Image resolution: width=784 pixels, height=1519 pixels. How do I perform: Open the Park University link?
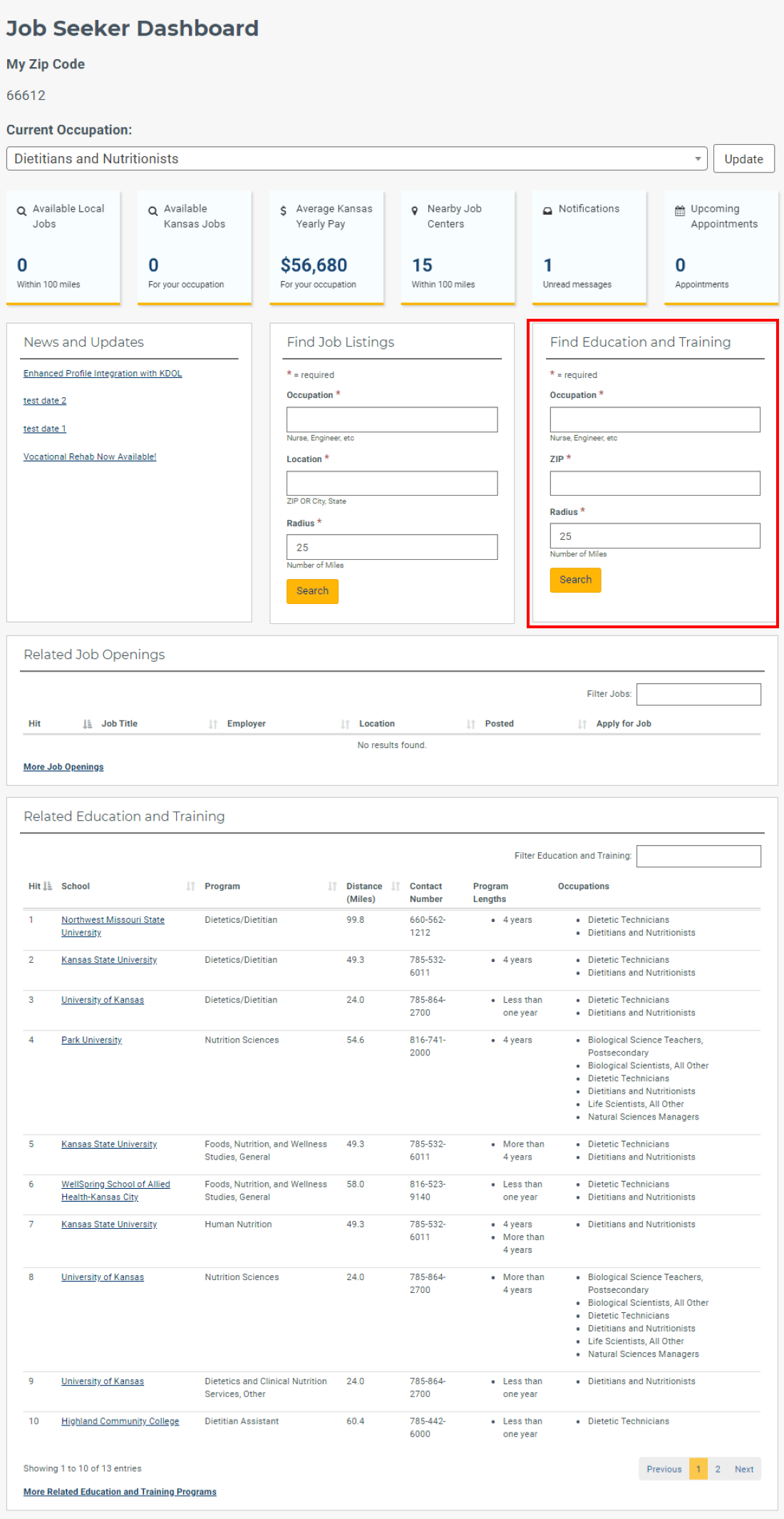91,1040
